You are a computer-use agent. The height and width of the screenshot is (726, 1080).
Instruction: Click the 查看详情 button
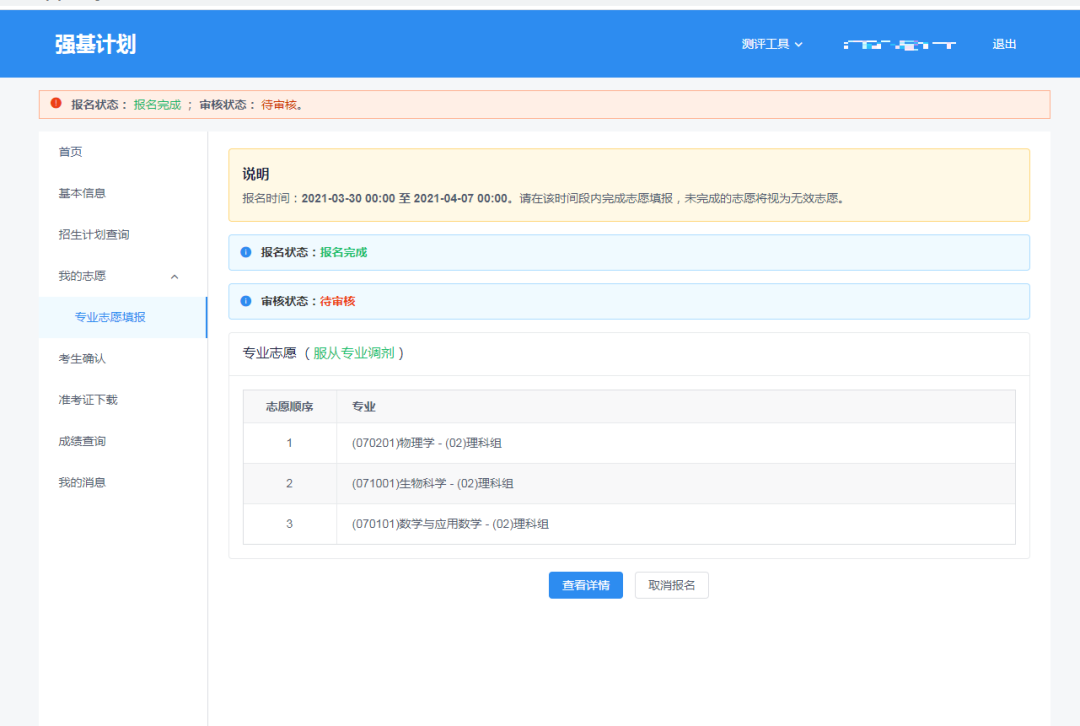[585, 585]
